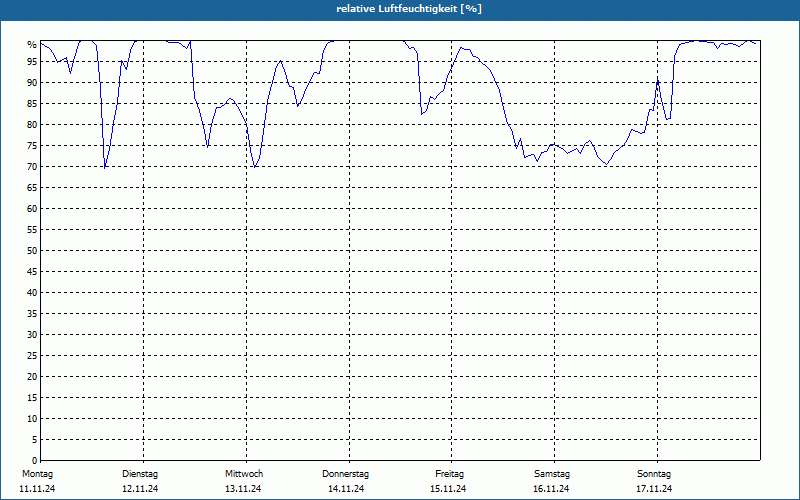800x500 pixels.
Task: Click the y-axis value '40'
Action: 32,292
